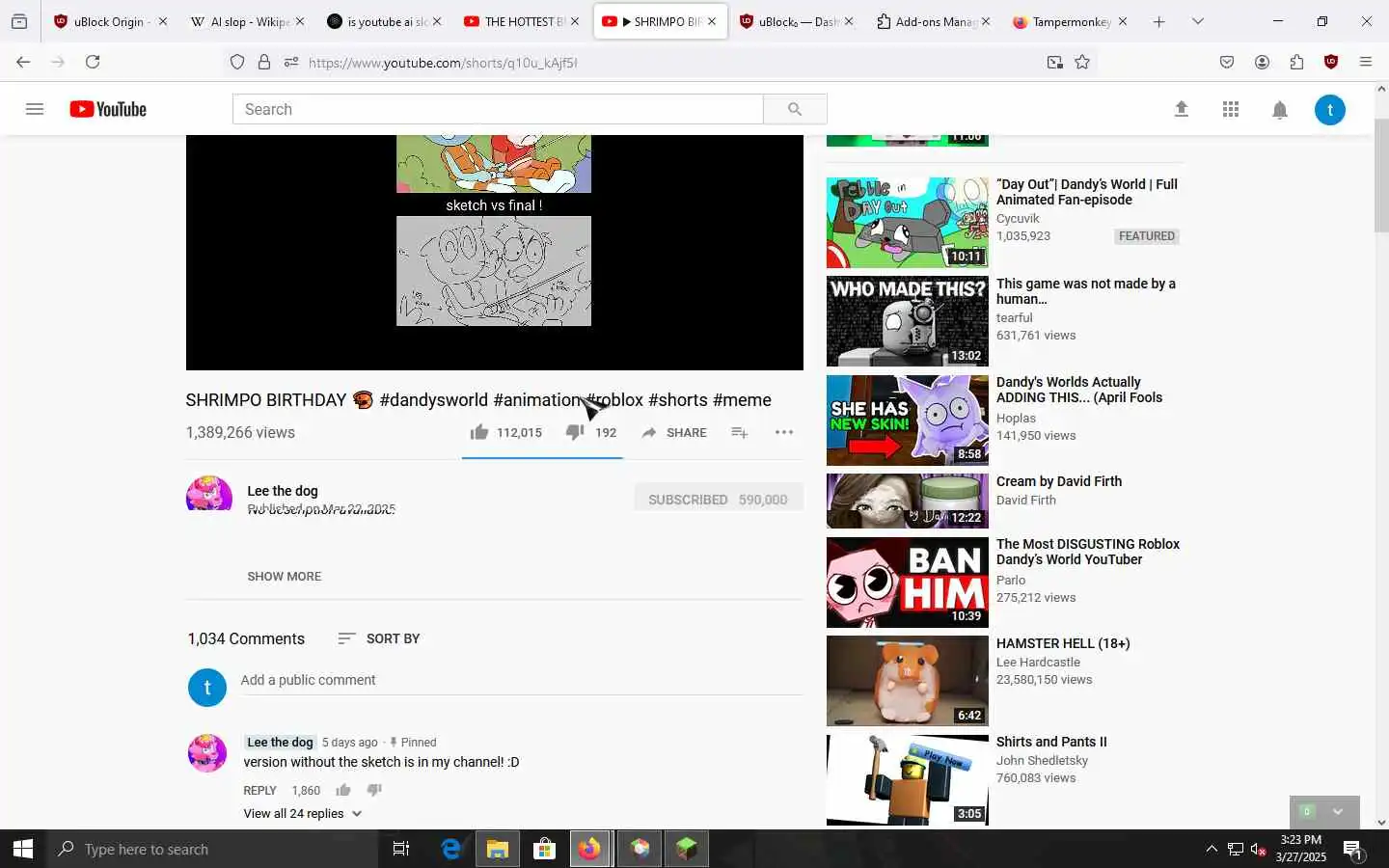Open the Firefox application menu
1389x868 pixels.
pos(1366,62)
